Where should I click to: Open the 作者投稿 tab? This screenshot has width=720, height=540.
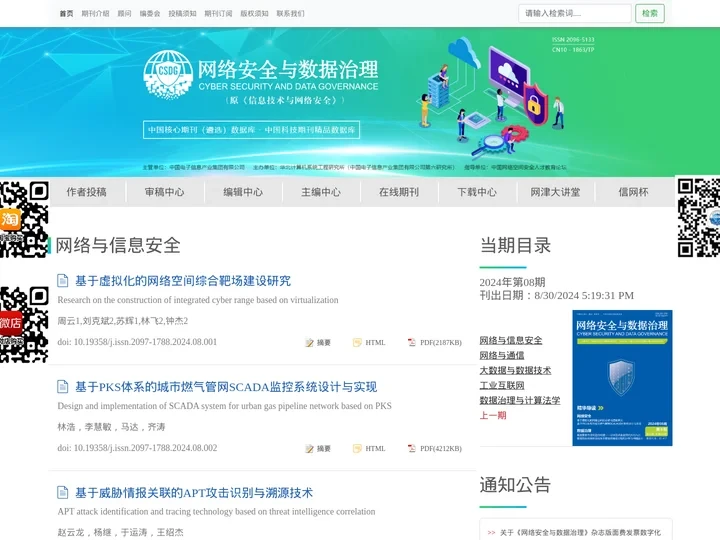click(x=86, y=192)
